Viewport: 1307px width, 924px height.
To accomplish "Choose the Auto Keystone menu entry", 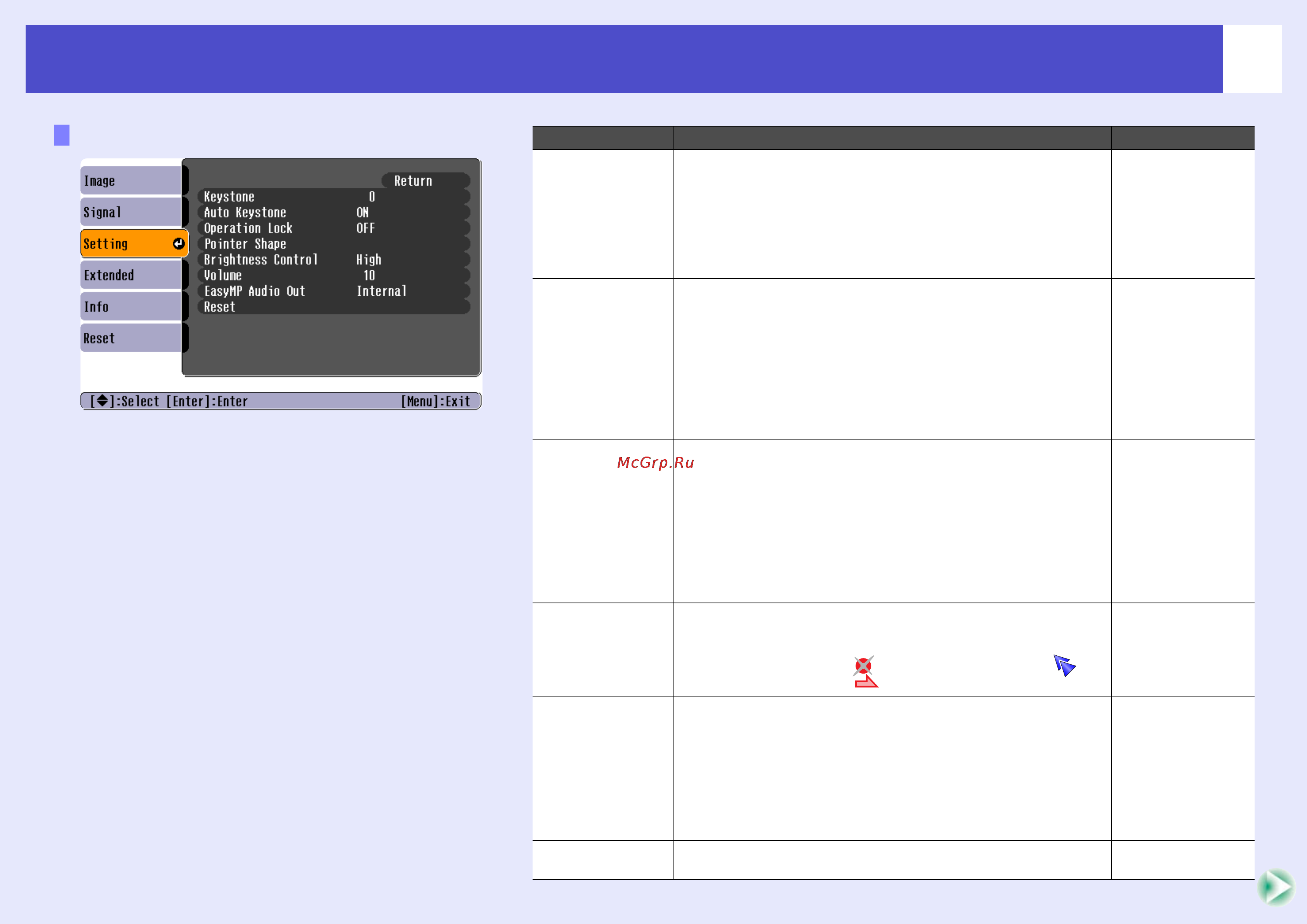I will click(333, 212).
